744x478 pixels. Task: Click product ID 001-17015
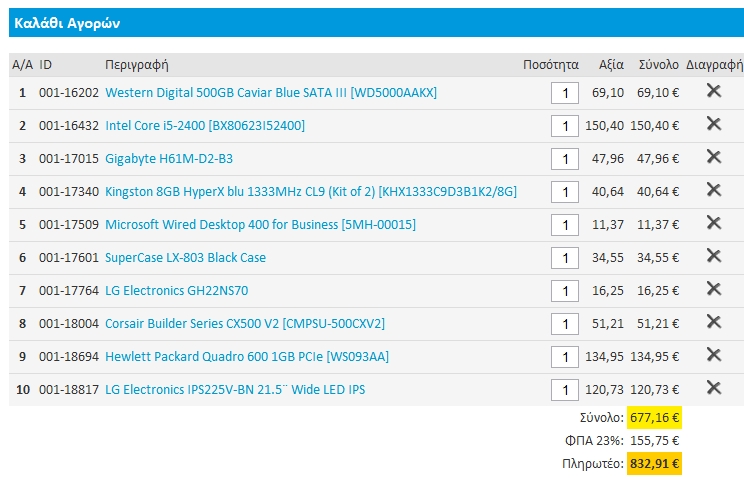pos(69,159)
